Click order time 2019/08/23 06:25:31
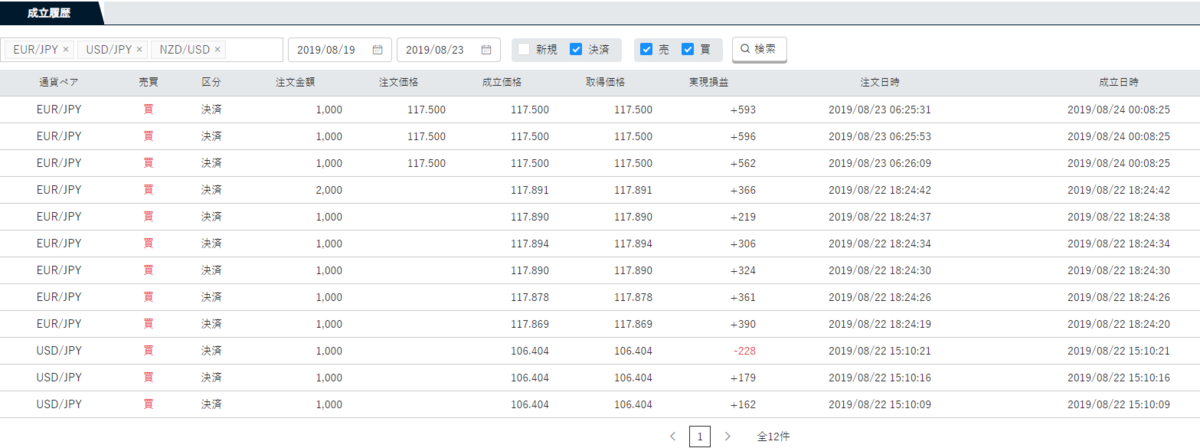The height and width of the screenshot is (448, 1200). point(880,110)
